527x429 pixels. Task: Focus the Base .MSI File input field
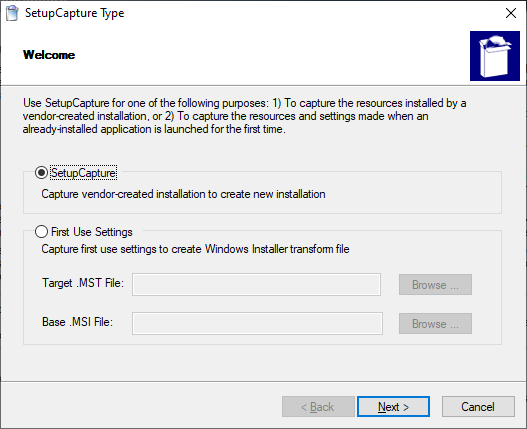tap(257, 323)
